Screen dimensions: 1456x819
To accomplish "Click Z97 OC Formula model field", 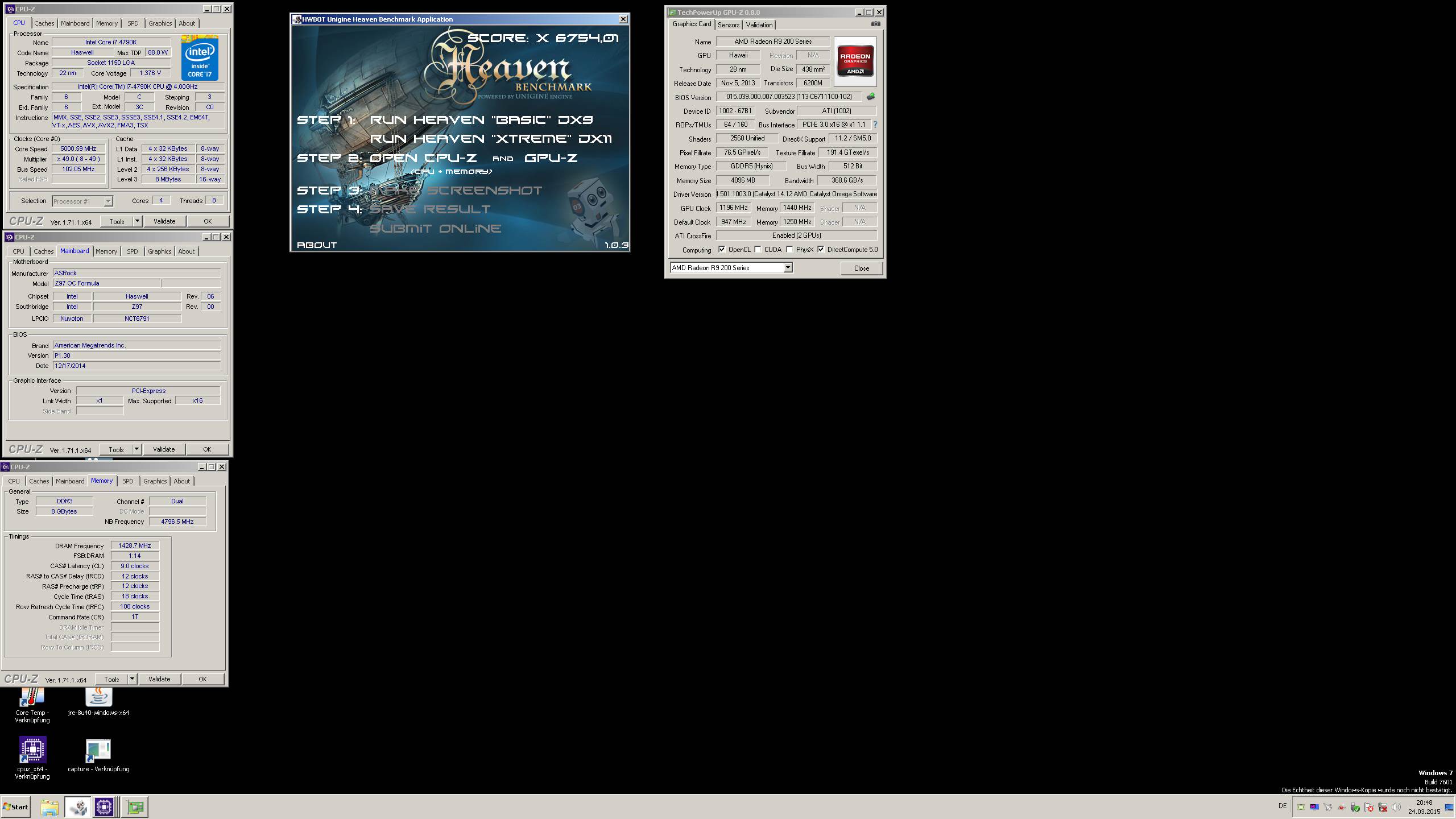I will [106, 283].
